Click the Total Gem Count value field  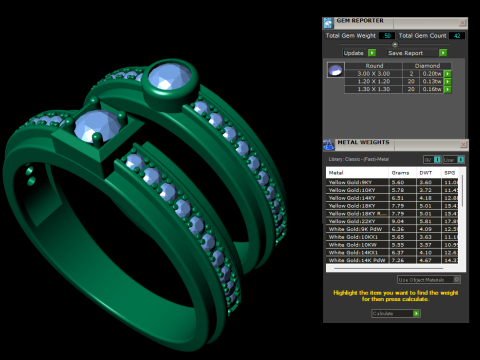pos(457,36)
